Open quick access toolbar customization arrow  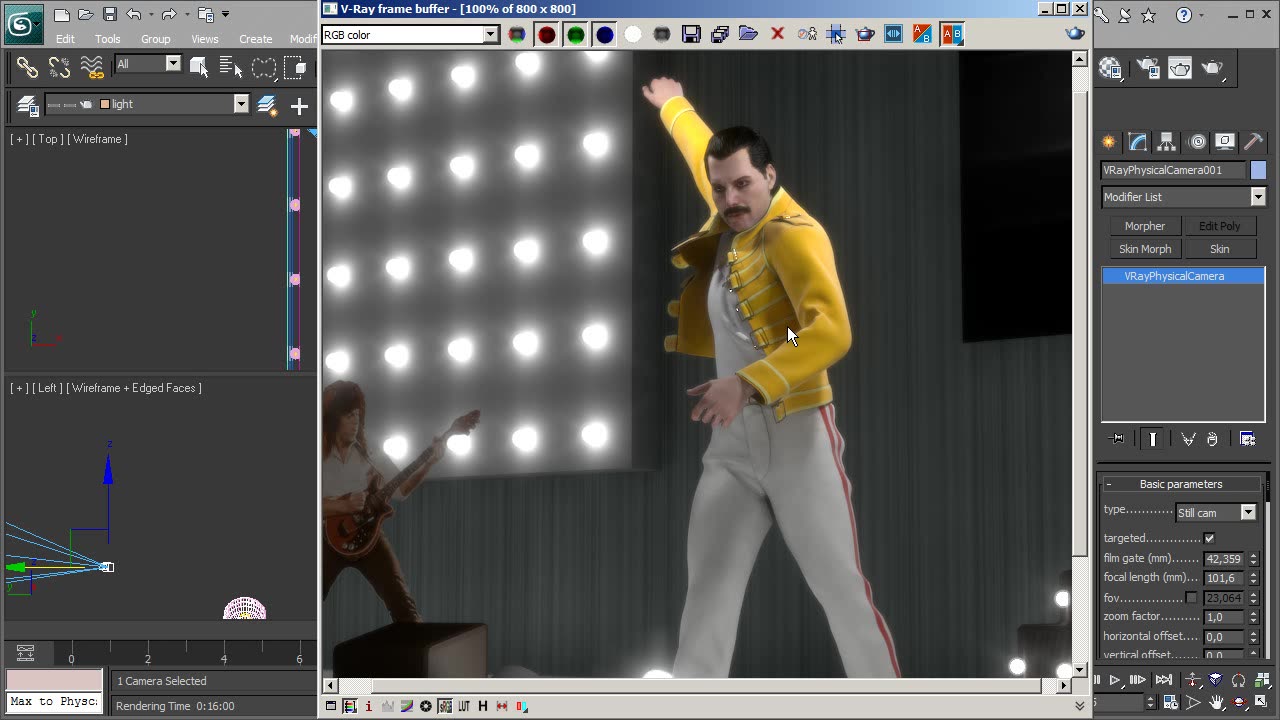pyautogui.click(x=225, y=15)
